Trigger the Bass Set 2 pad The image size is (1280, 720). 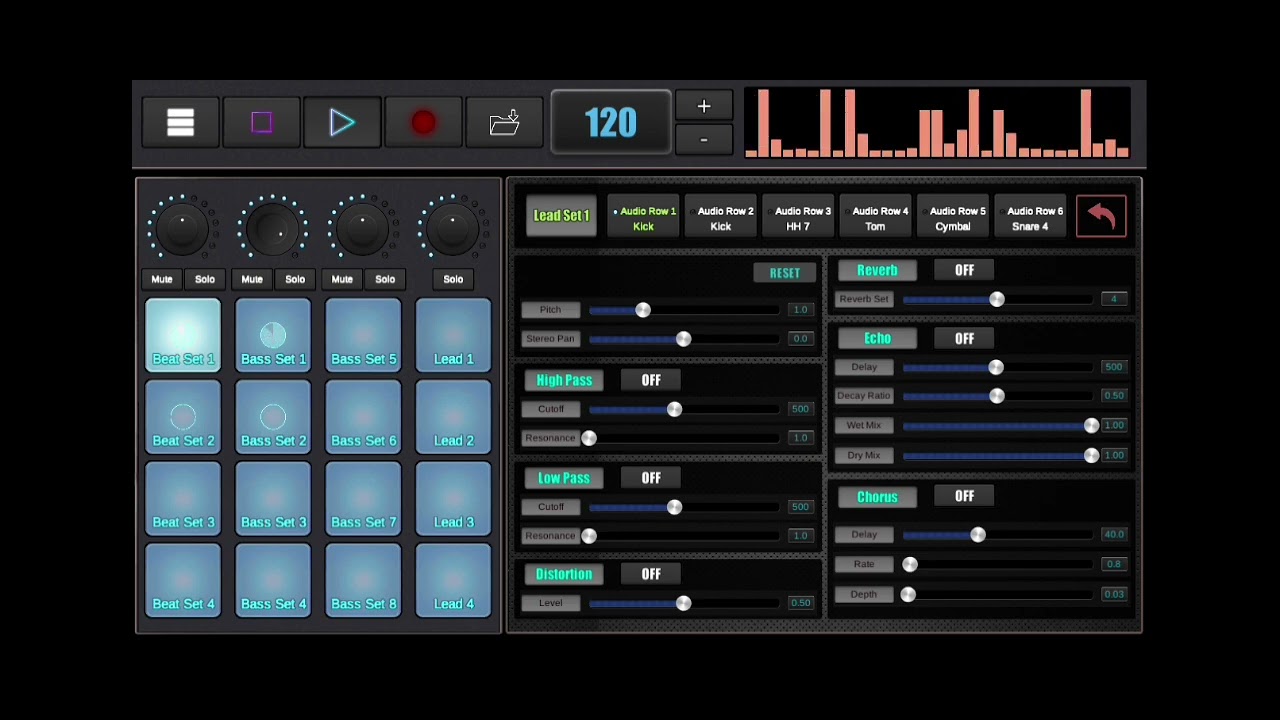coord(273,417)
